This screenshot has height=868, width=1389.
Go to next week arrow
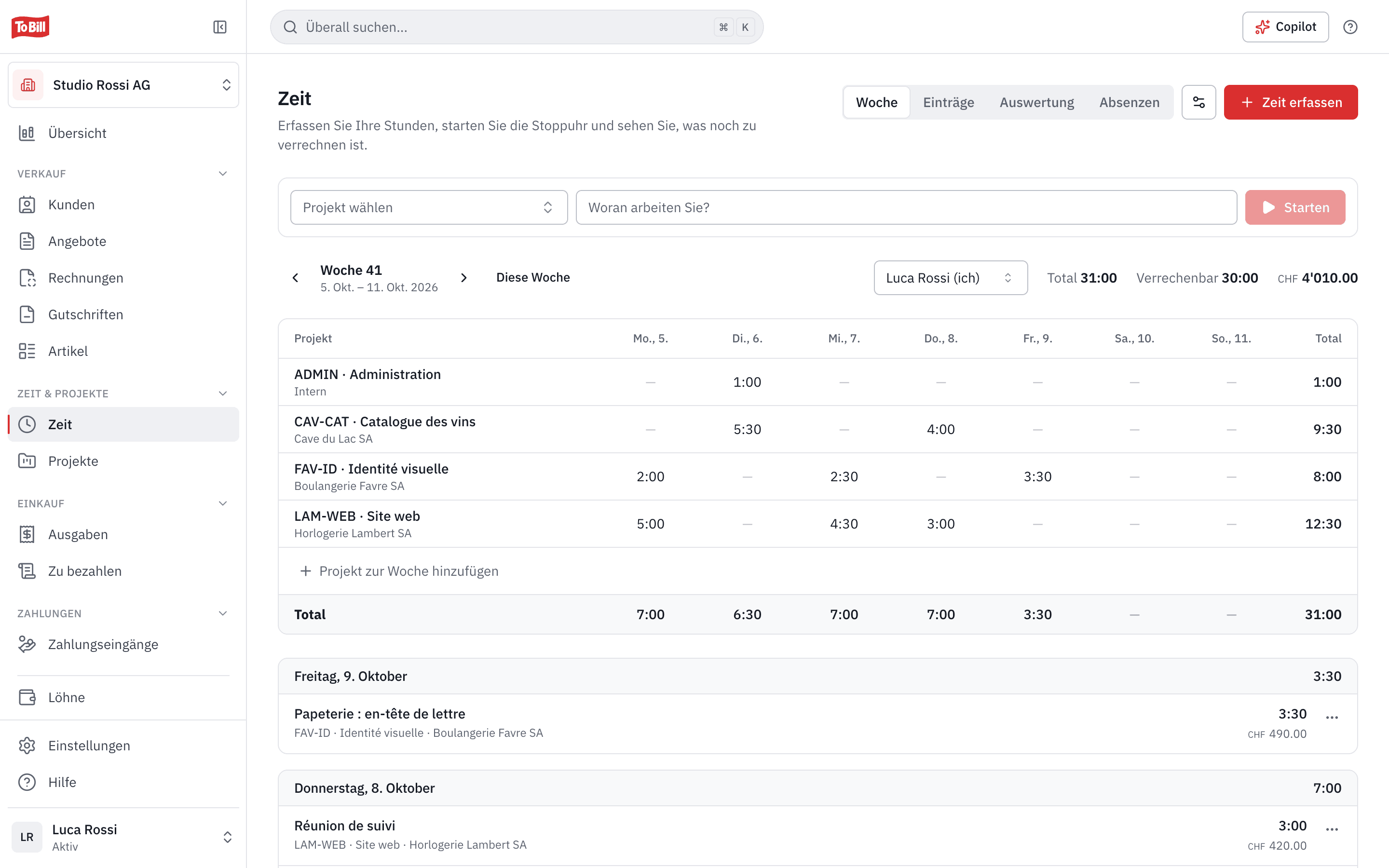(x=464, y=278)
